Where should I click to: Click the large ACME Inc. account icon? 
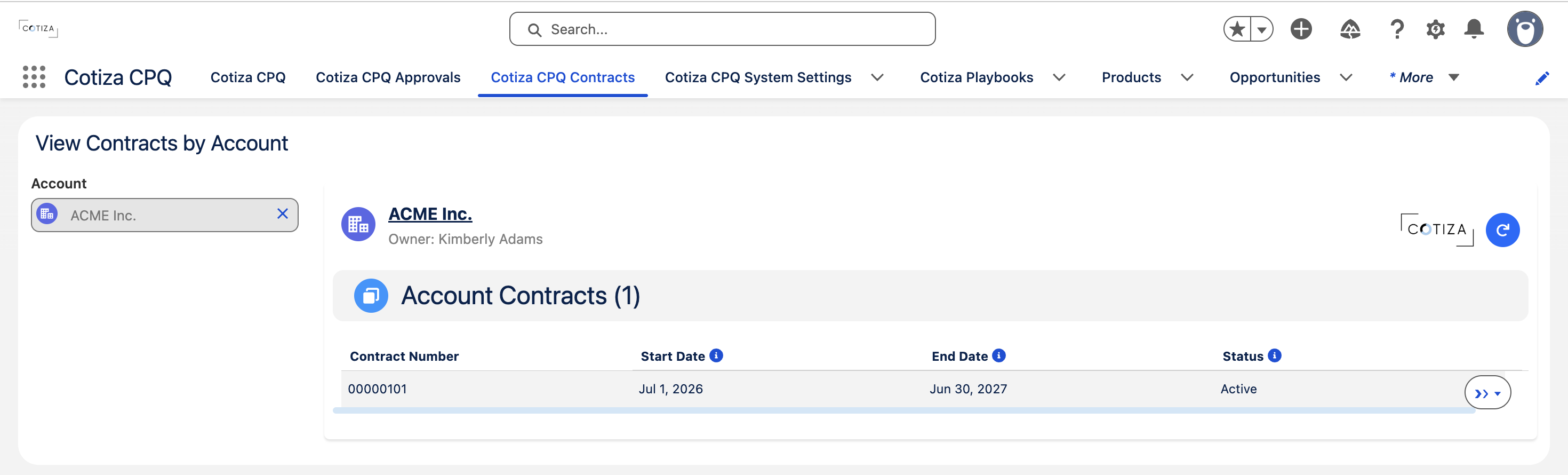(358, 224)
